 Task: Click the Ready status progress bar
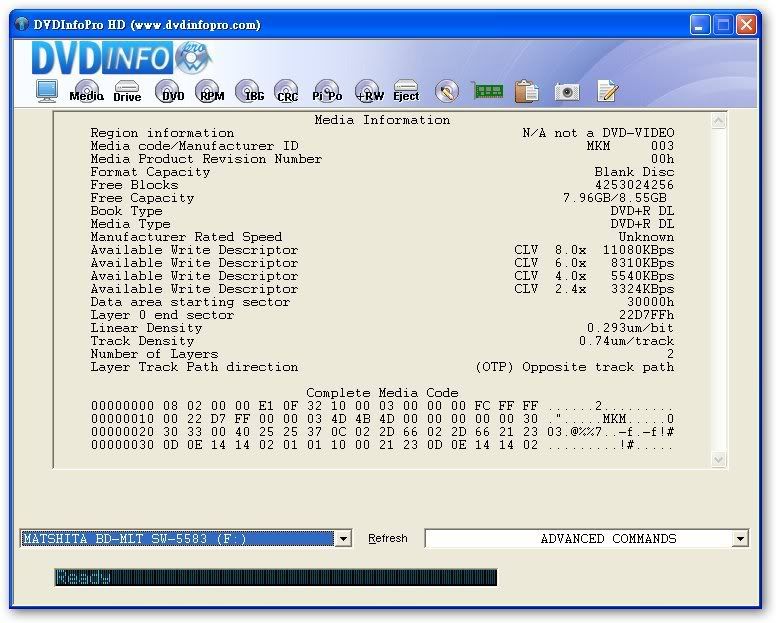(x=276, y=577)
